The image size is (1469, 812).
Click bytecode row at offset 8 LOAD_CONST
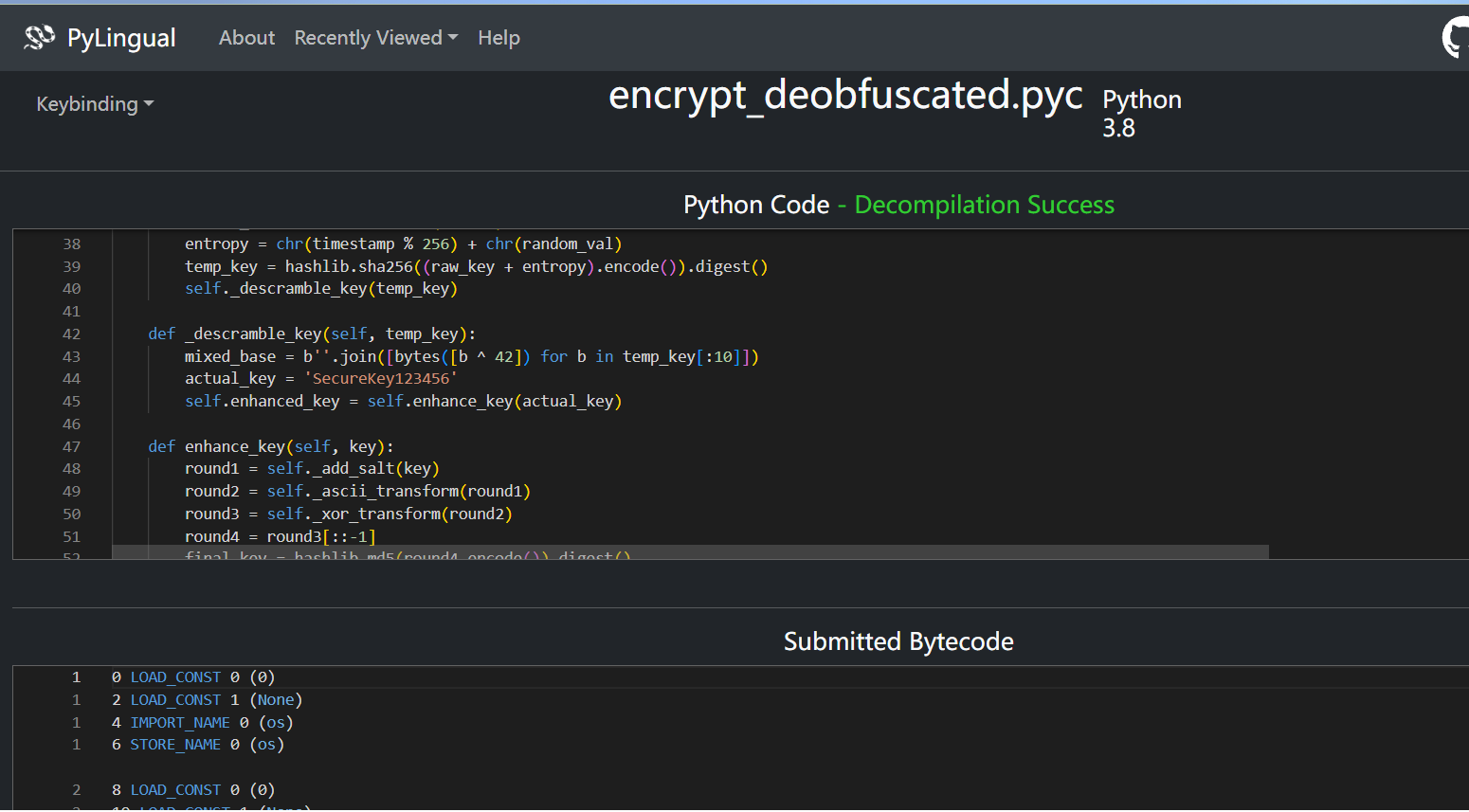pyautogui.click(x=193, y=790)
